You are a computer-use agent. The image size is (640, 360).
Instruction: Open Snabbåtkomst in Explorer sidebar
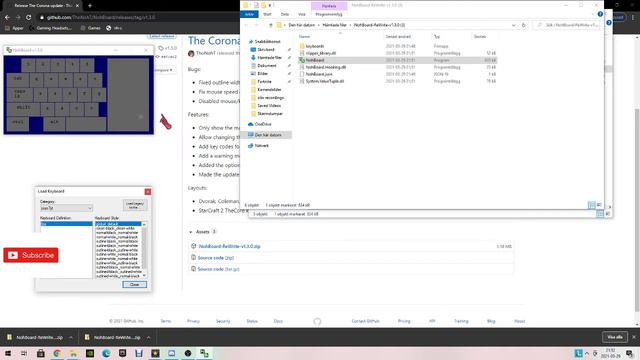(x=267, y=42)
